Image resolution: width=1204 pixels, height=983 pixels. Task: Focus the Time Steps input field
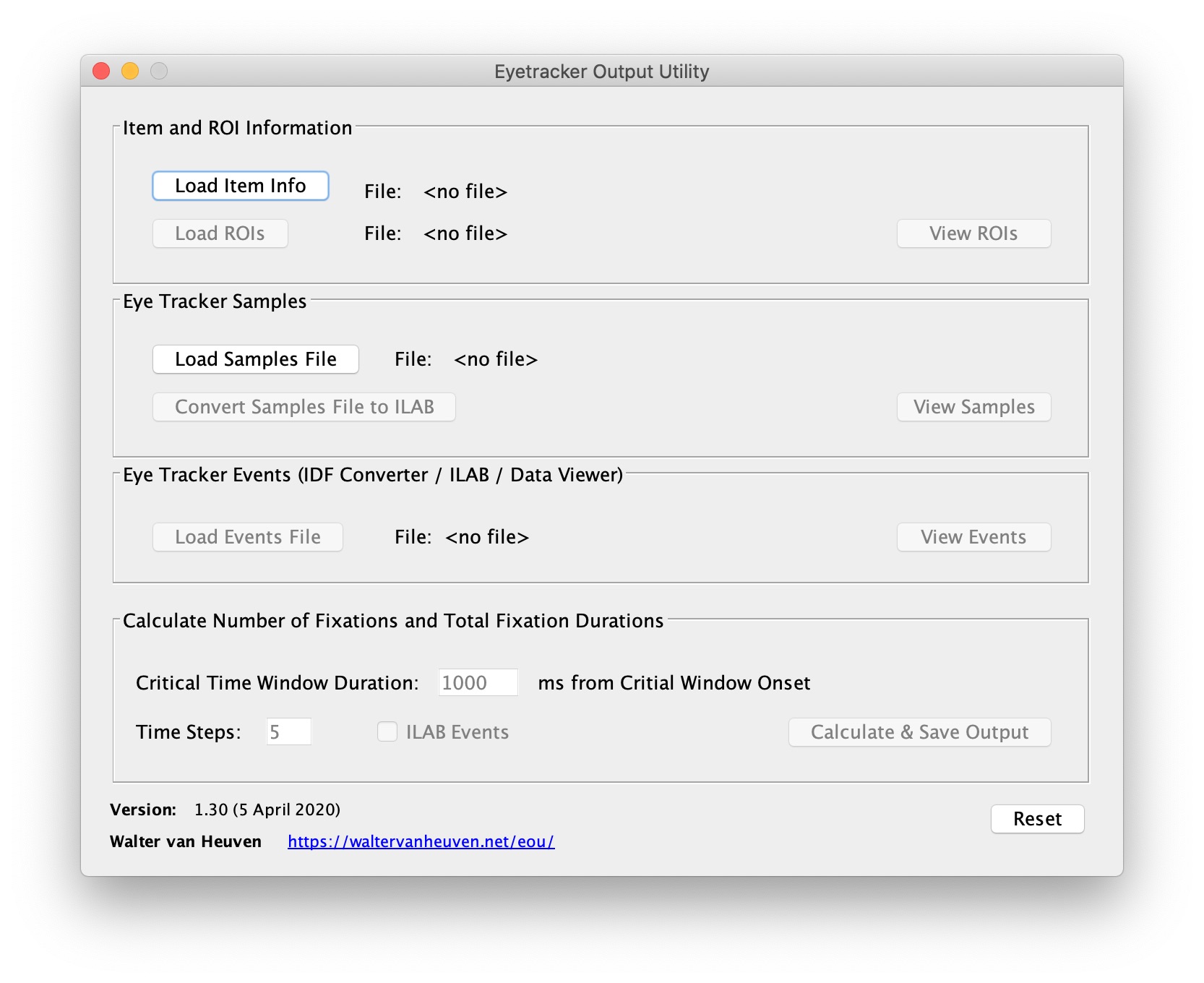coord(289,732)
